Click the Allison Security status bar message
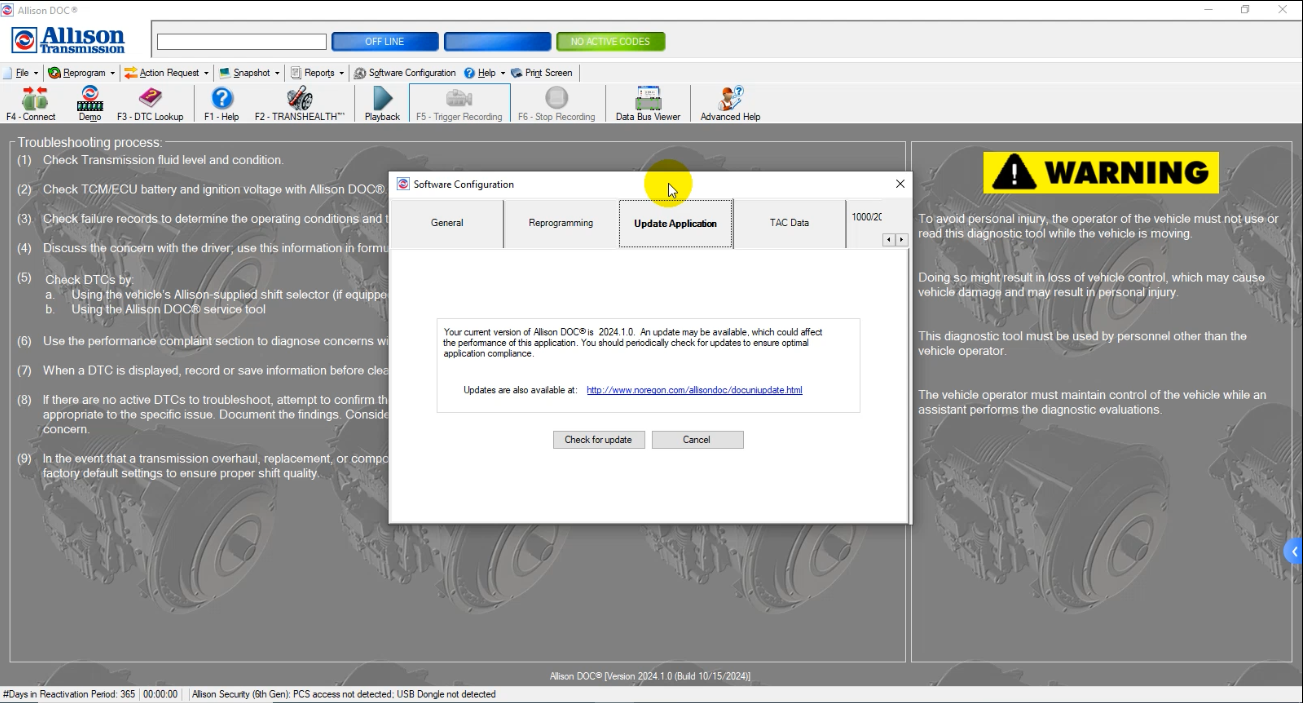 click(x=343, y=694)
